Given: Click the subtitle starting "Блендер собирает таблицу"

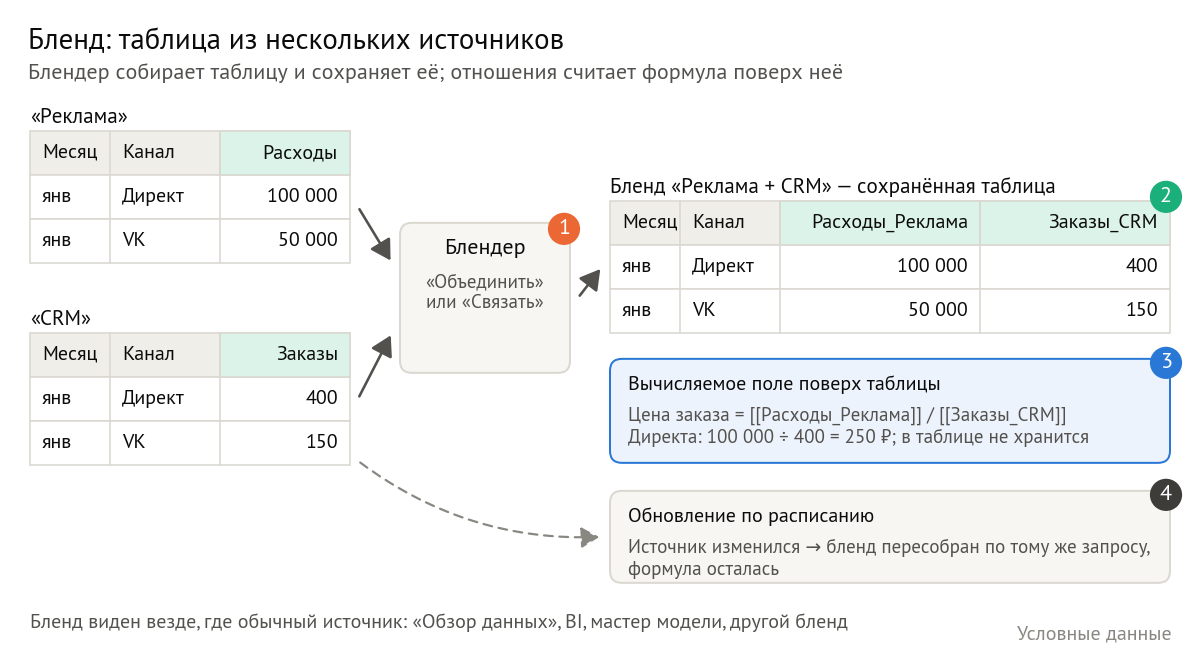Looking at the screenshot, I should pos(436,73).
